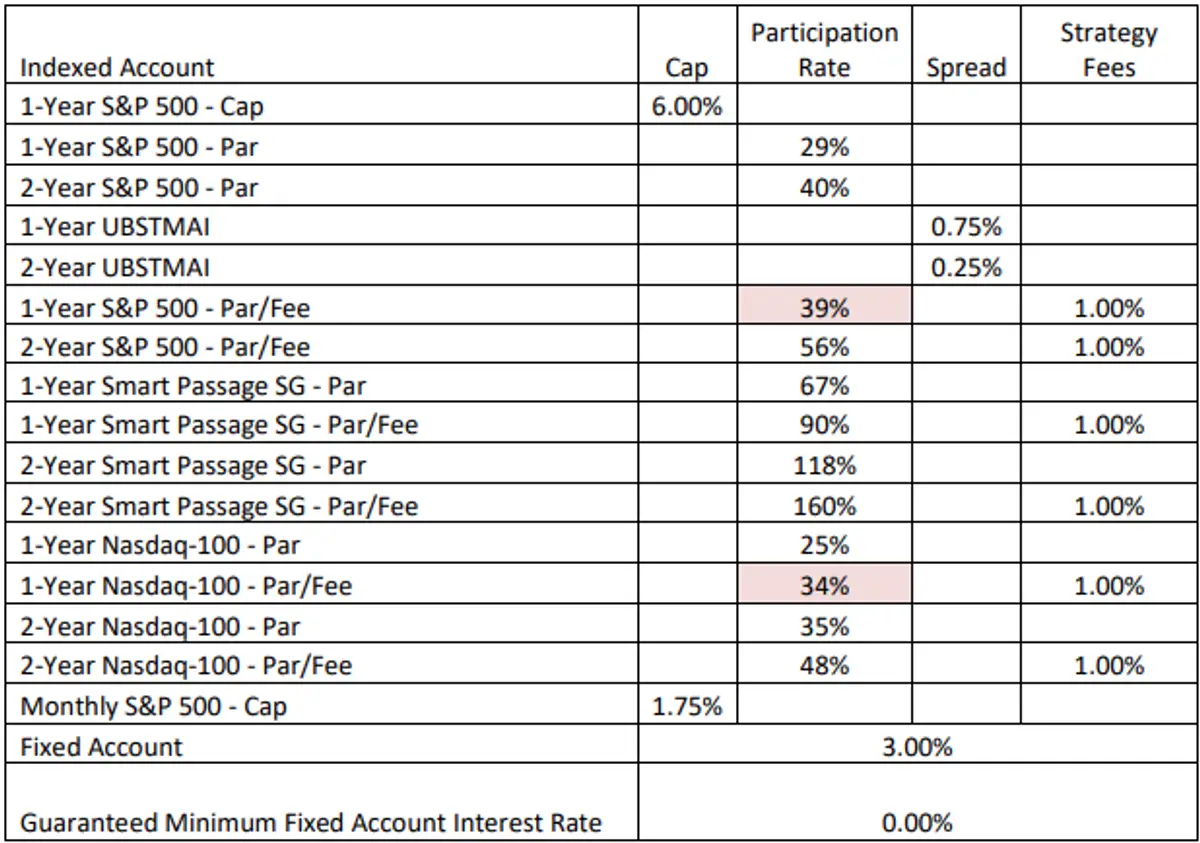Select the "2-Year Smart Passage SG - Par/Fee" row label
Screen dimensions: 1200x843
click(x=219, y=506)
